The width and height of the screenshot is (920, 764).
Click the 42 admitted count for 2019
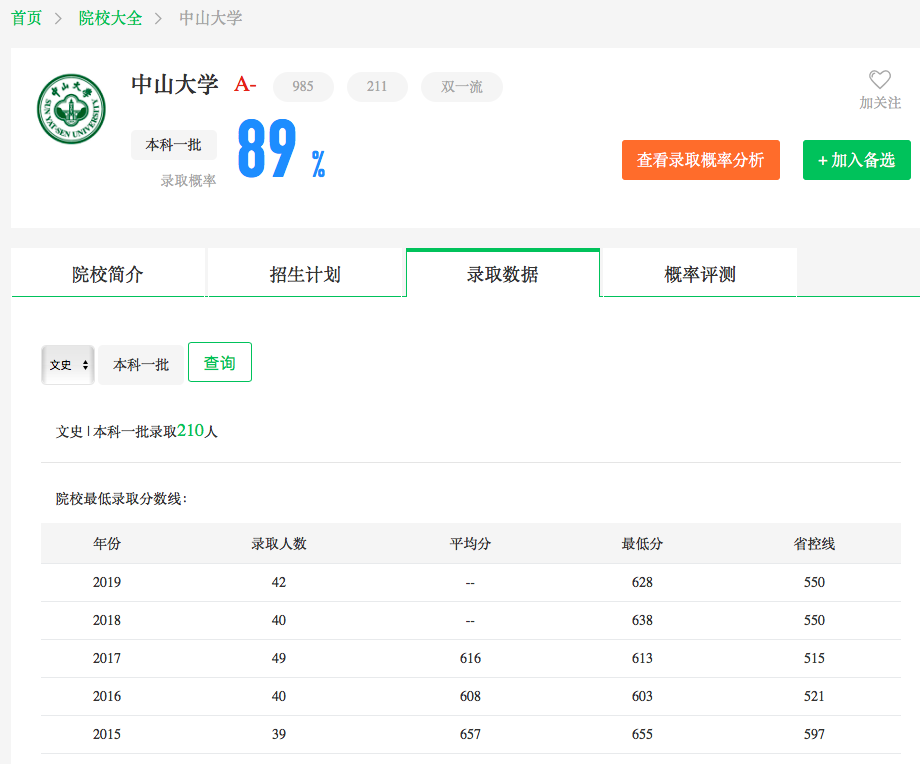[279, 582]
